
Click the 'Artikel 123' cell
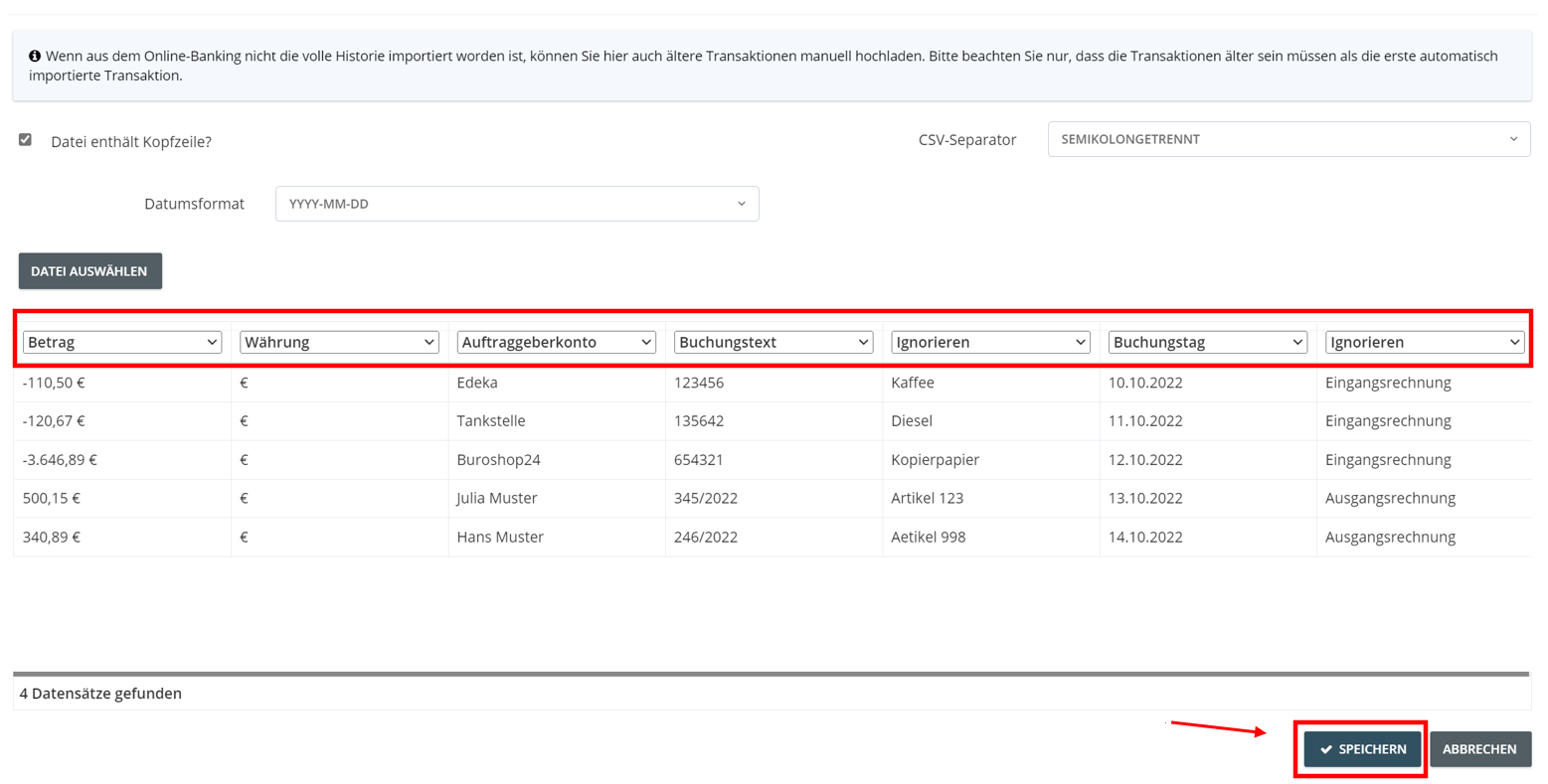pos(991,498)
